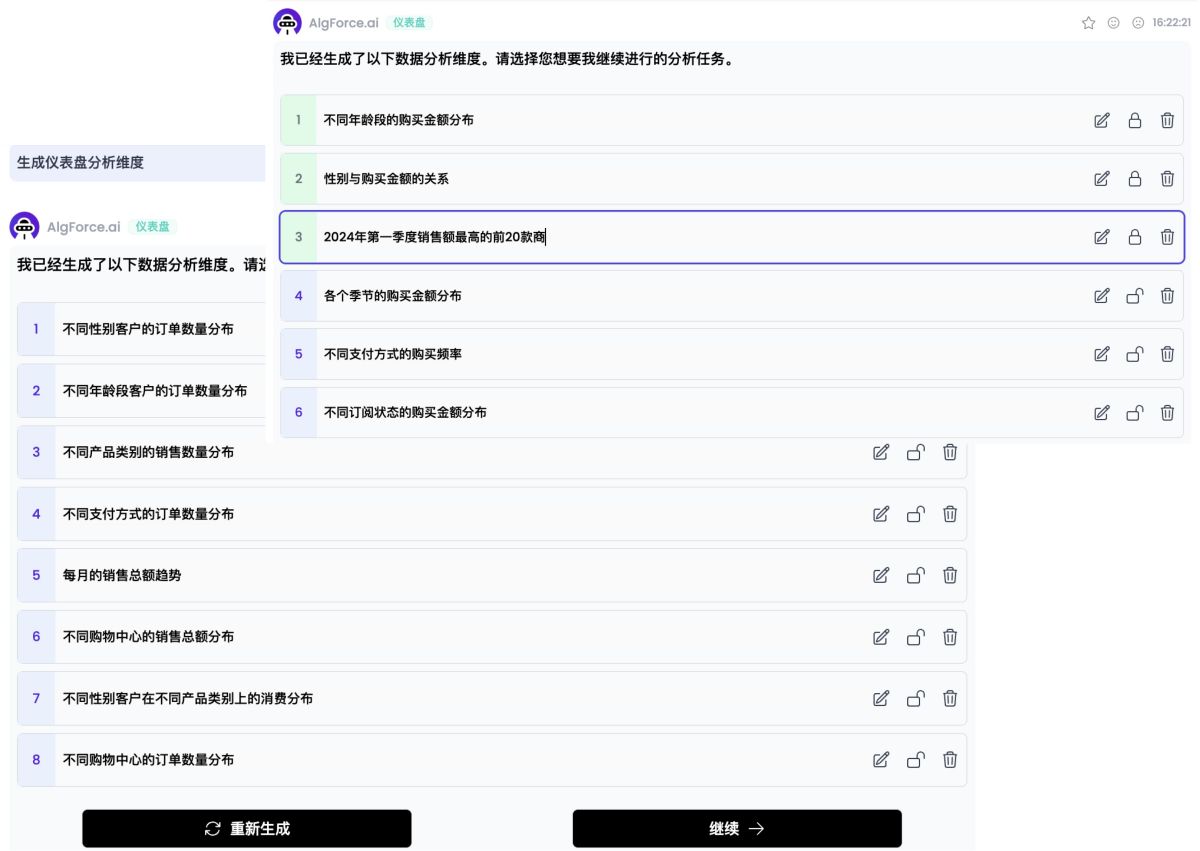The image size is (1200, 851).
Task: Click the sad face feedback icon
Action: click(x=1138, y=23)
